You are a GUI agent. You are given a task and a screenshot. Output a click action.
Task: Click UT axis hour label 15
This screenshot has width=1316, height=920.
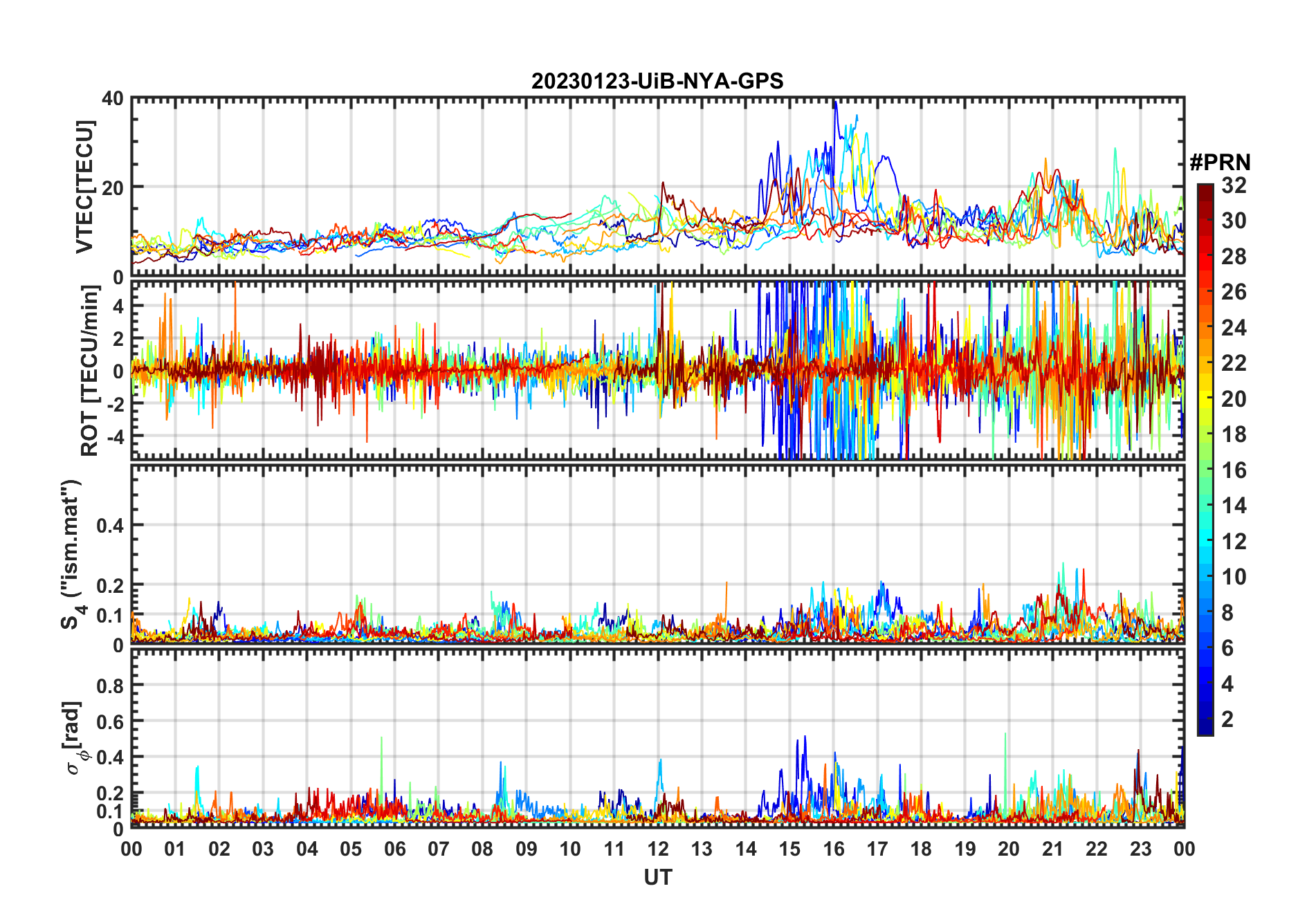(789, 849)
